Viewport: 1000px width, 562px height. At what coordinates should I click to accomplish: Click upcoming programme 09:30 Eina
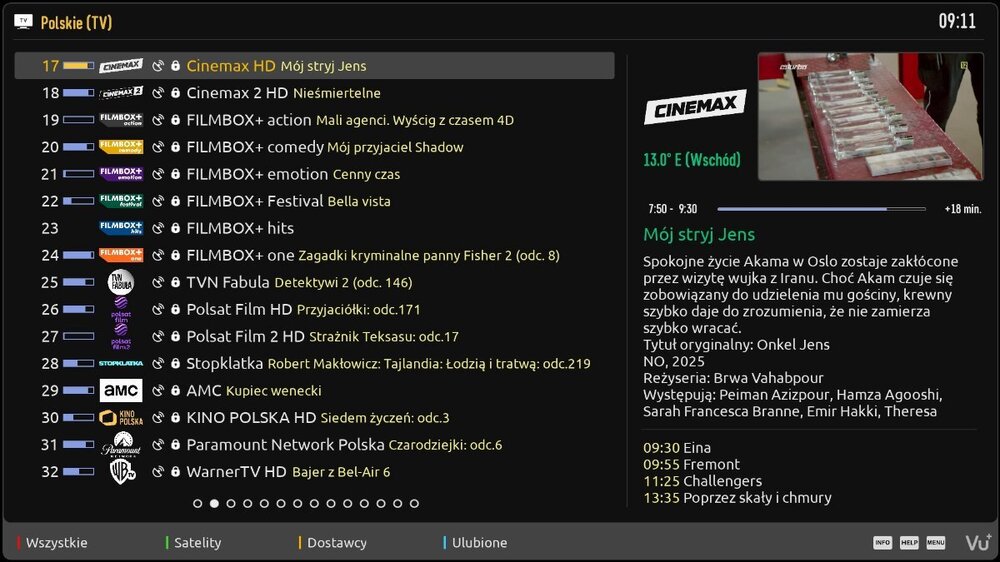(x=677, y=448)
